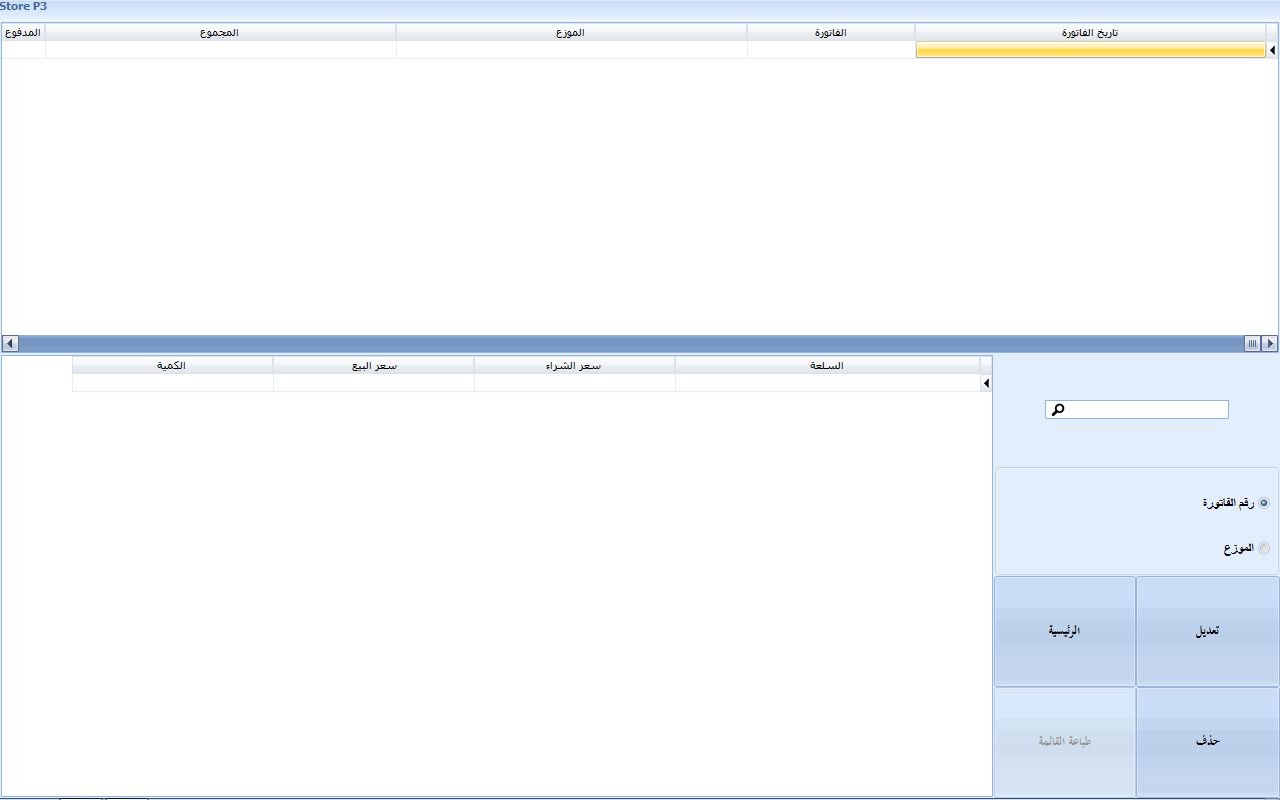
Task: Click the الموزع column header in the top grid
Action: tap(570, 33)
